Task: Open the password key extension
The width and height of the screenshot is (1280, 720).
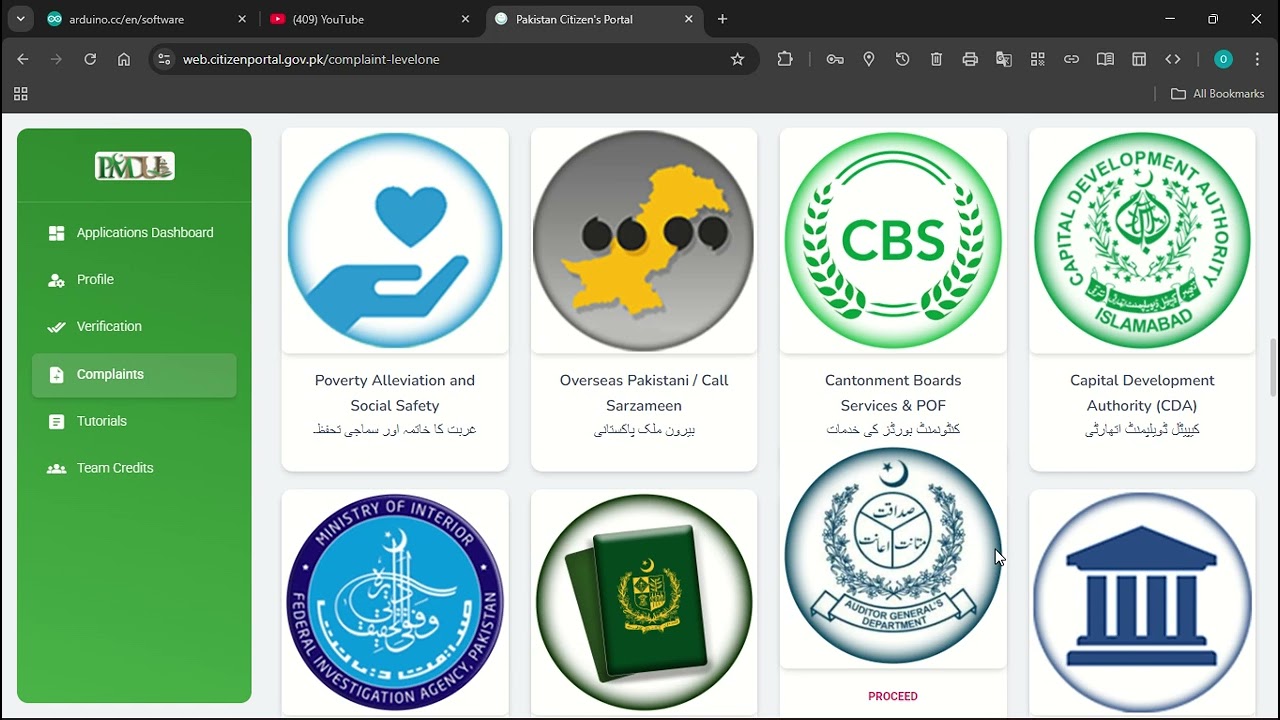Action: (835, 59)
